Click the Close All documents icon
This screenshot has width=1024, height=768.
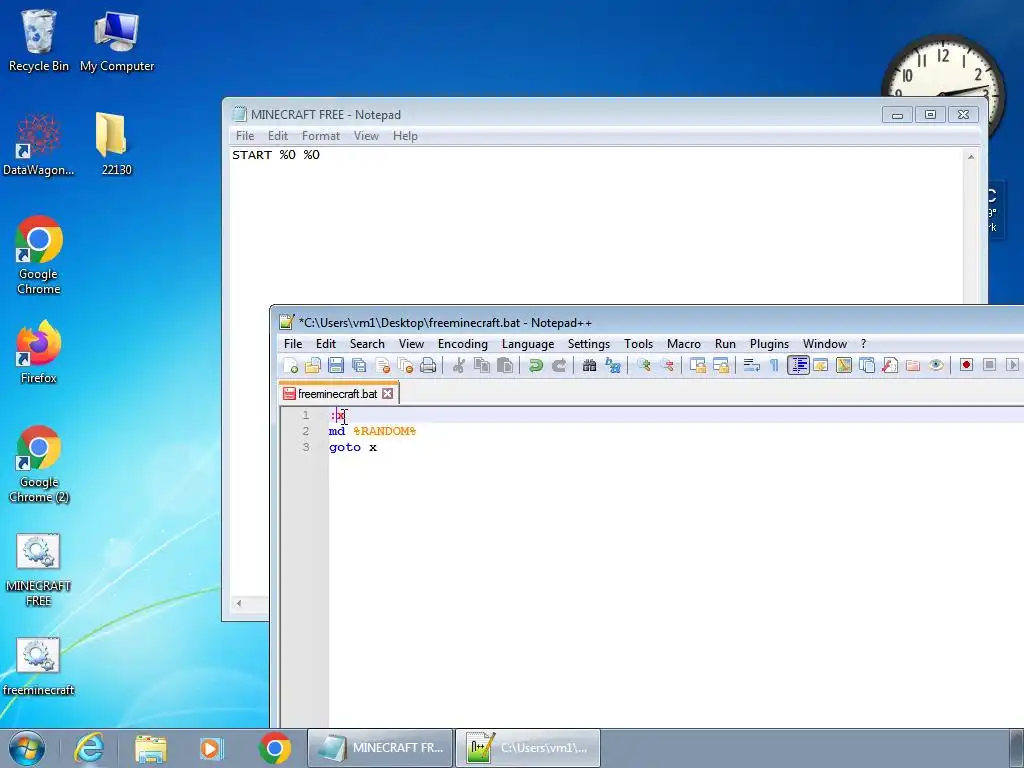coord(405,366)
